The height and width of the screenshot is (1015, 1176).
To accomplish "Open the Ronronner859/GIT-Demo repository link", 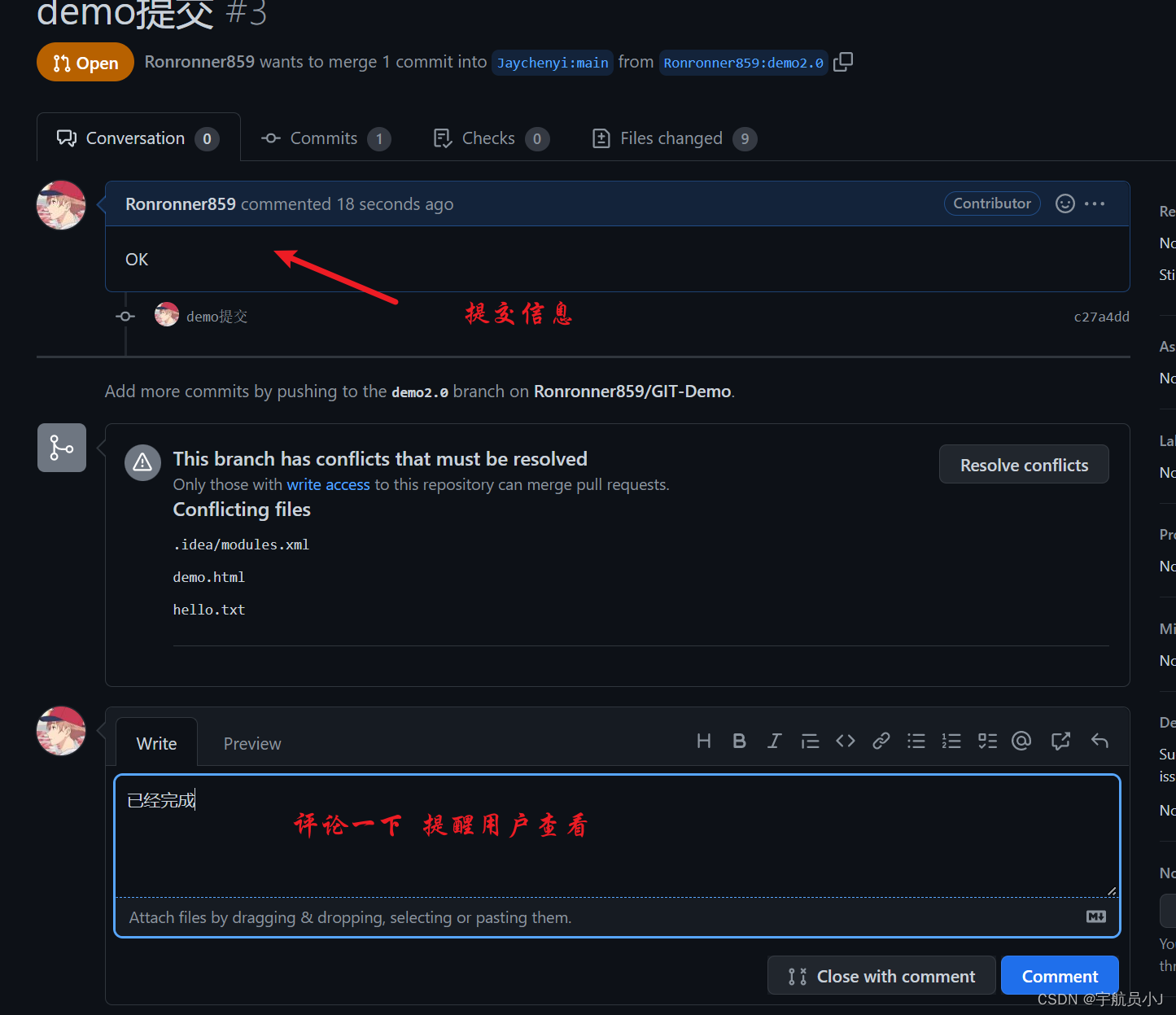I will pyautogui.click(x=632, y=391).
